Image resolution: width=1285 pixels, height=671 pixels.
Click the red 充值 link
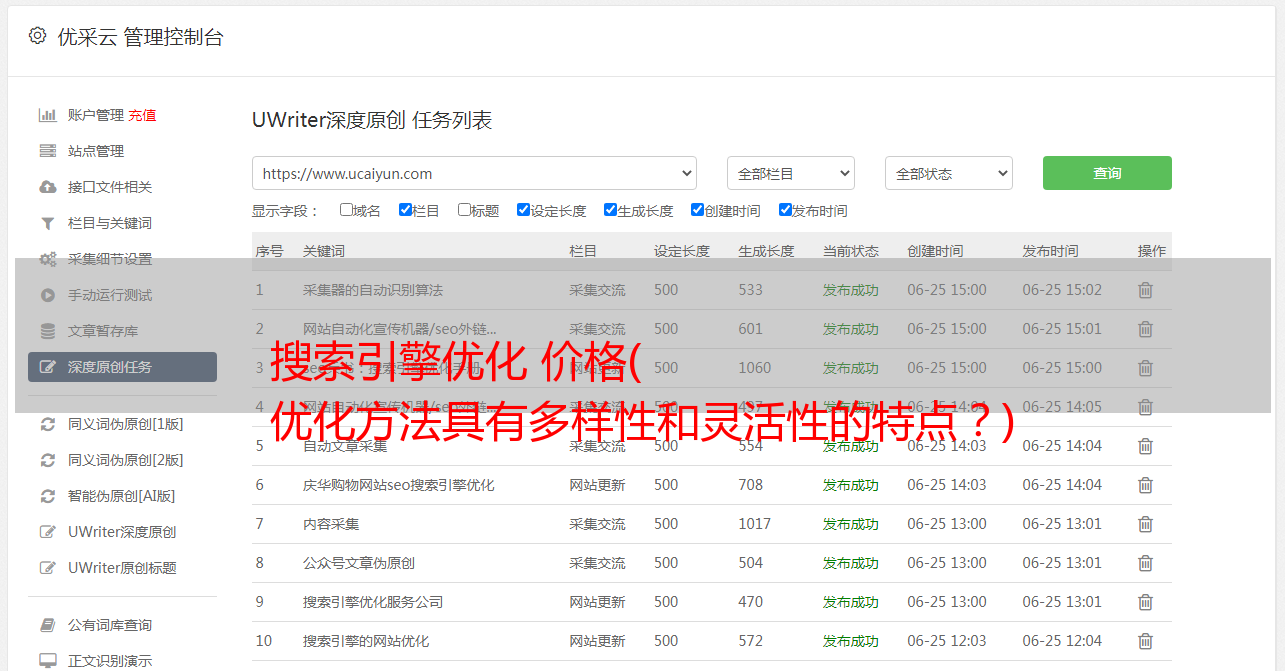point(142,115)
